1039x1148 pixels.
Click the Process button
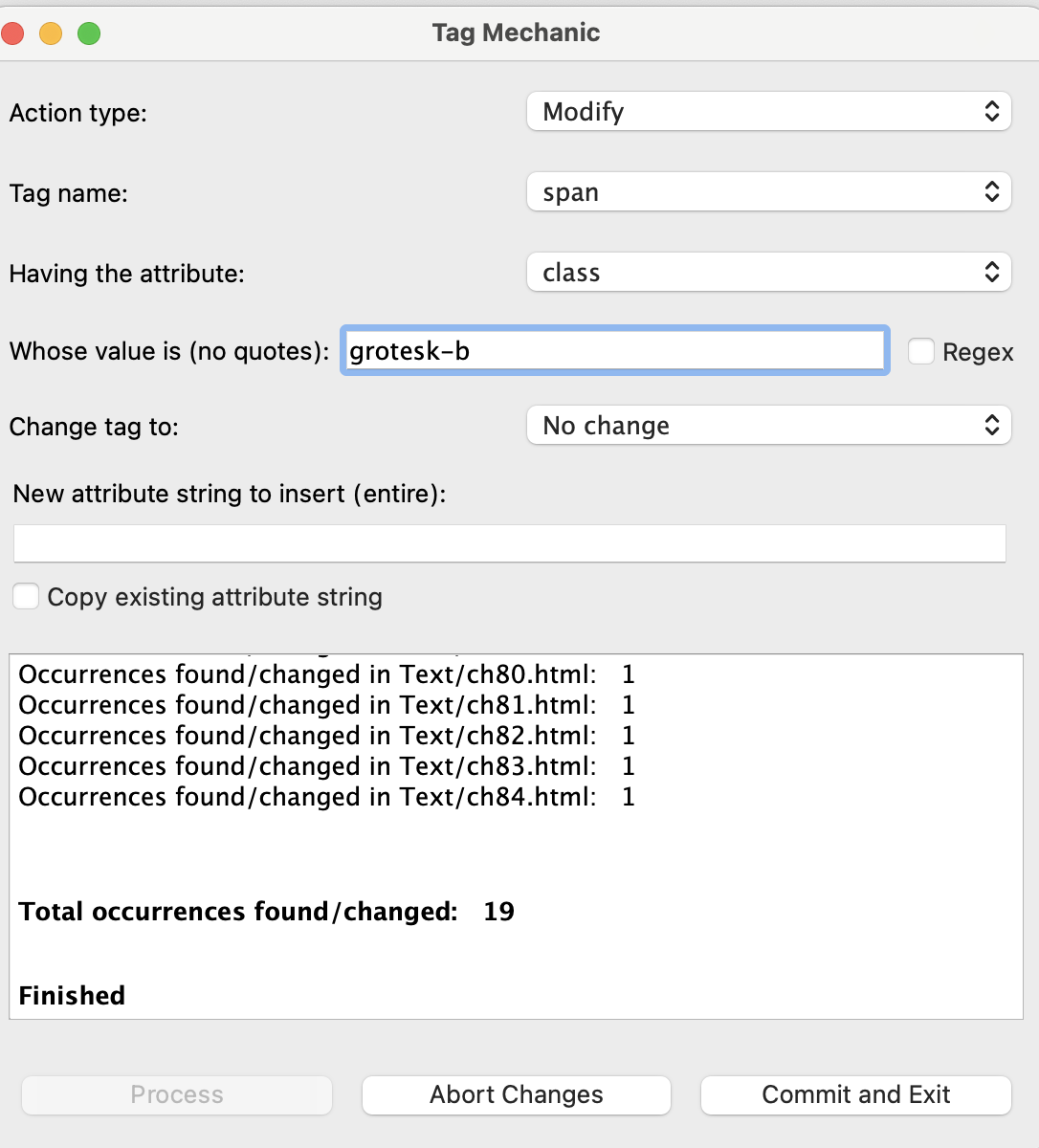177,1094
